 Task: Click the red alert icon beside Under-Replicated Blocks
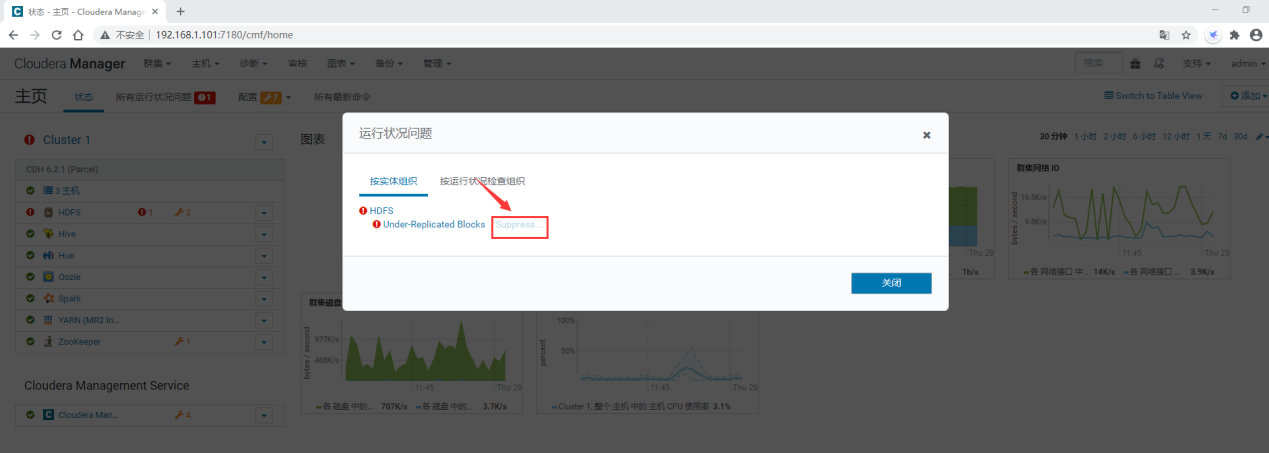377,225
